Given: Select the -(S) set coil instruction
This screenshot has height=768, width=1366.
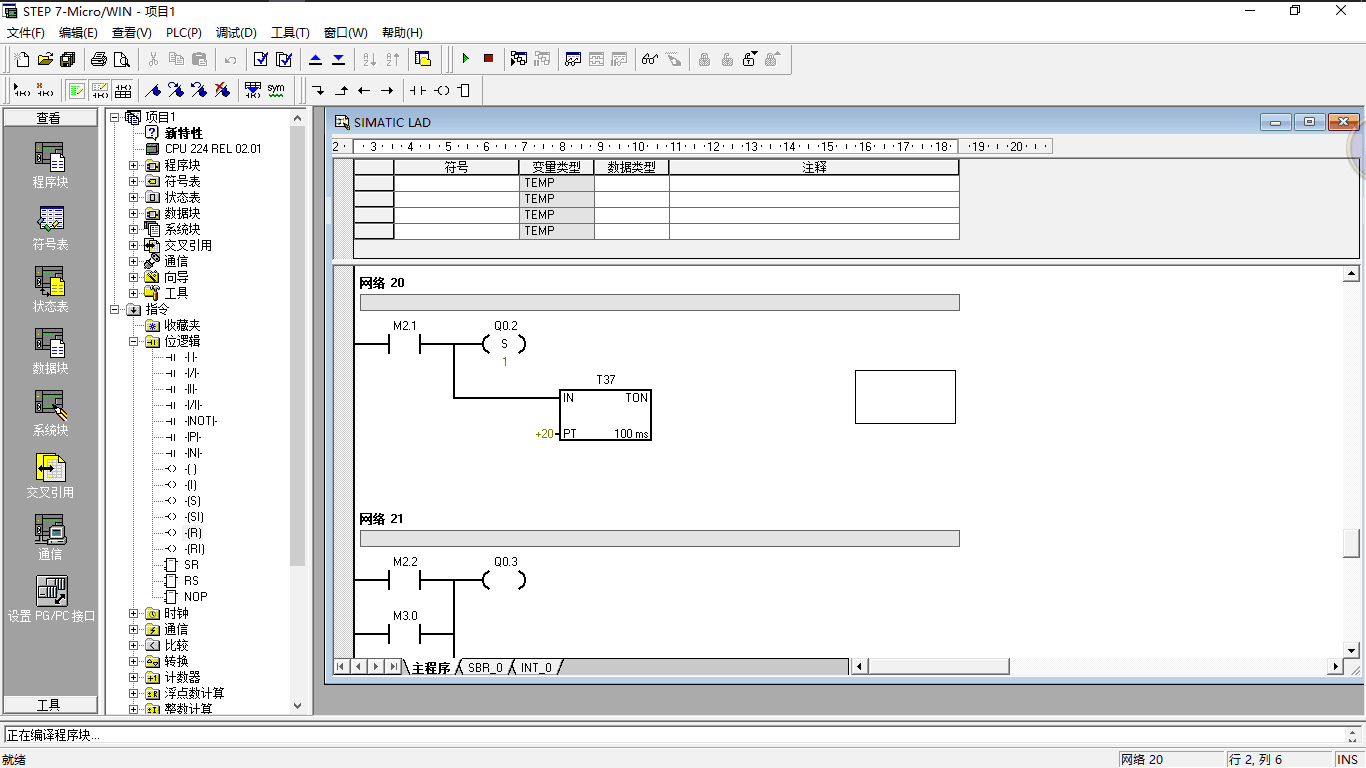Looking at the screenshot, I should tap(192, 501).
